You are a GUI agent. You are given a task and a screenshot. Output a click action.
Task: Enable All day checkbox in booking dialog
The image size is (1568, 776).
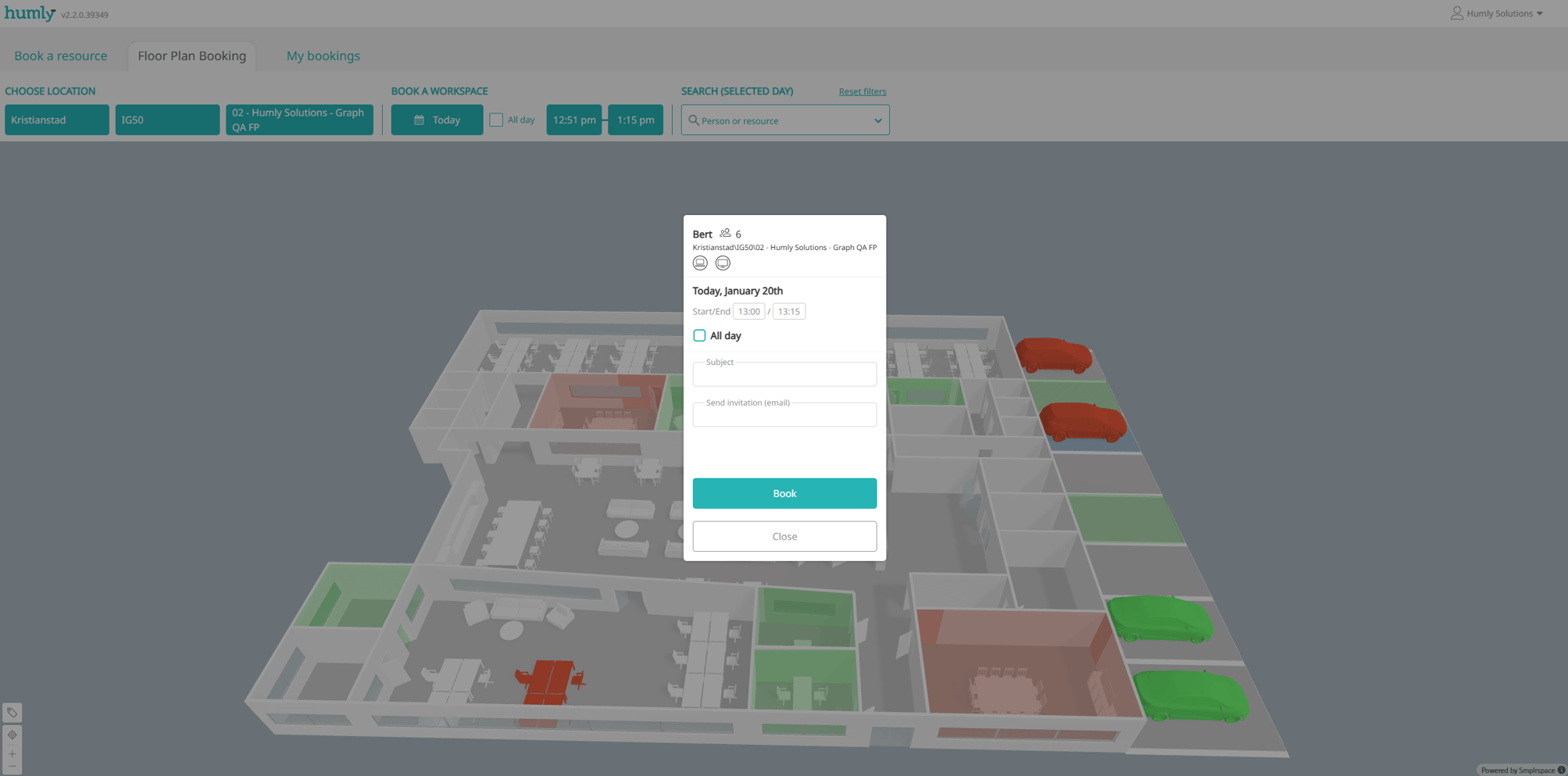699,335
